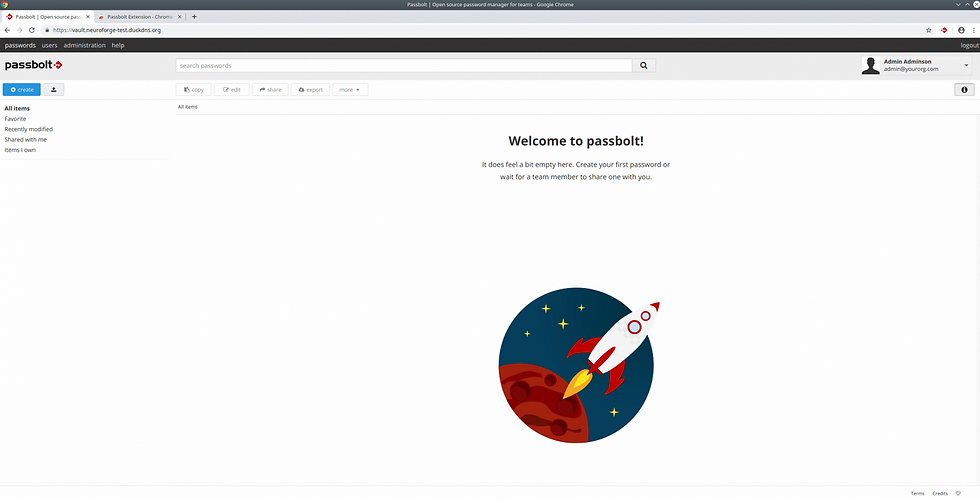Click the 'Welcome to passbolt!' heading
Screen dimensions: 980x500
576,141
